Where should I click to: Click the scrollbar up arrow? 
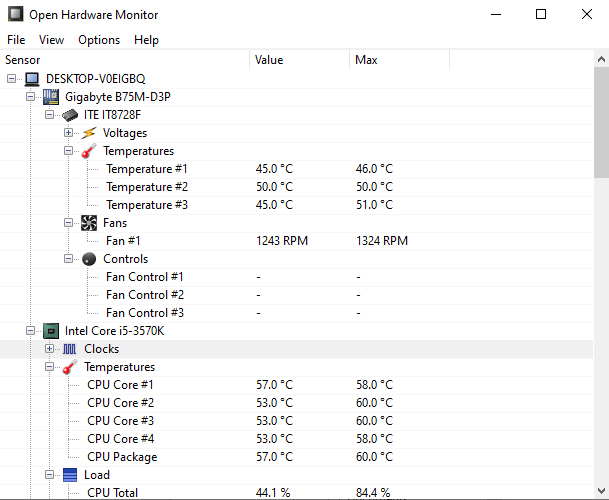(601, 59)
